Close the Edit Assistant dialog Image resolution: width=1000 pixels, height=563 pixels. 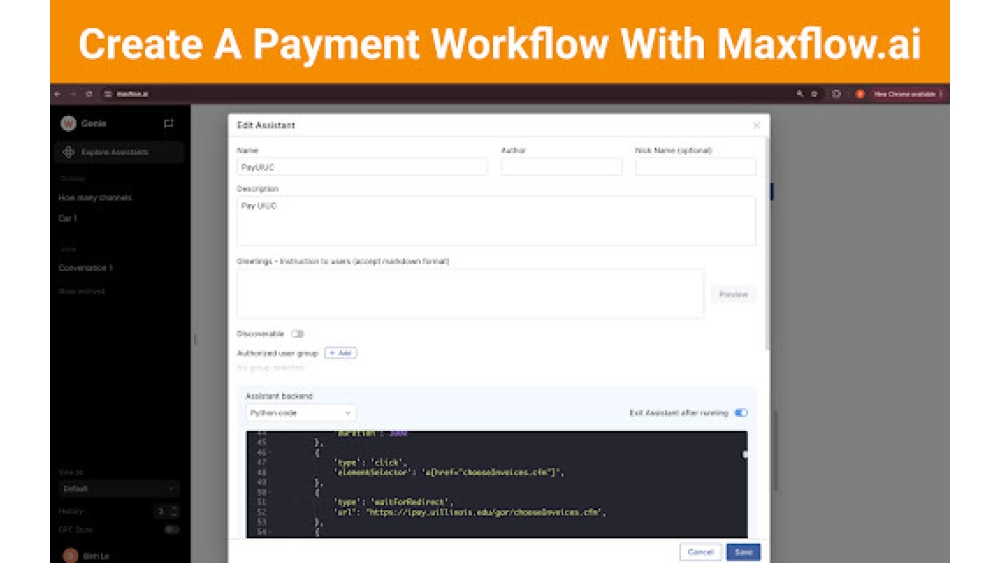756,126
